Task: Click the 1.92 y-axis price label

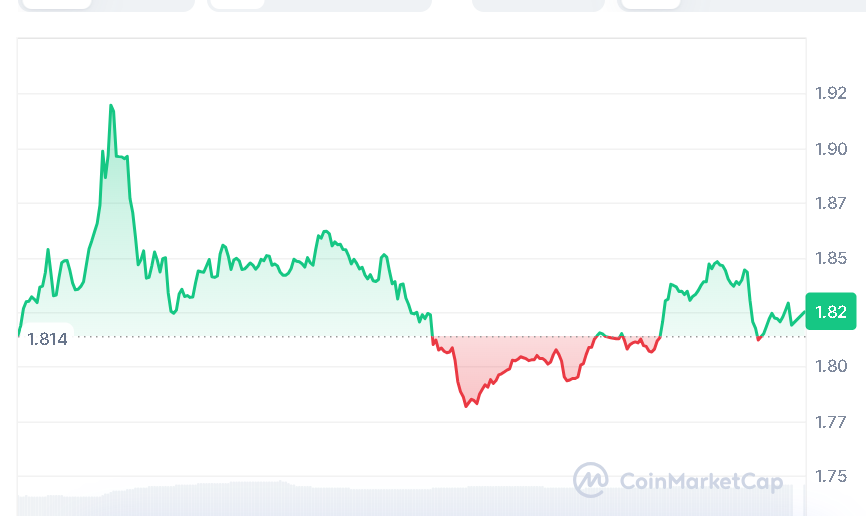Action: click(x=831, y=94)
